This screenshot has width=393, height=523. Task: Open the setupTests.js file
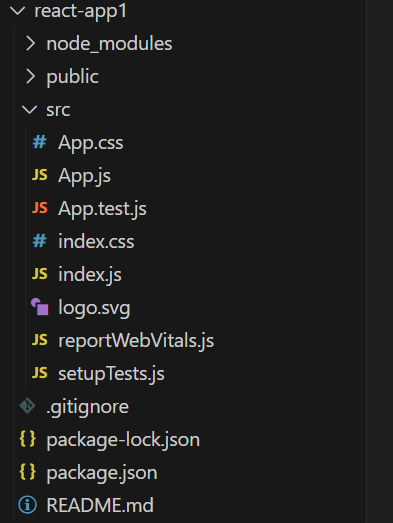pyautogui.click(x=111, y=374)
